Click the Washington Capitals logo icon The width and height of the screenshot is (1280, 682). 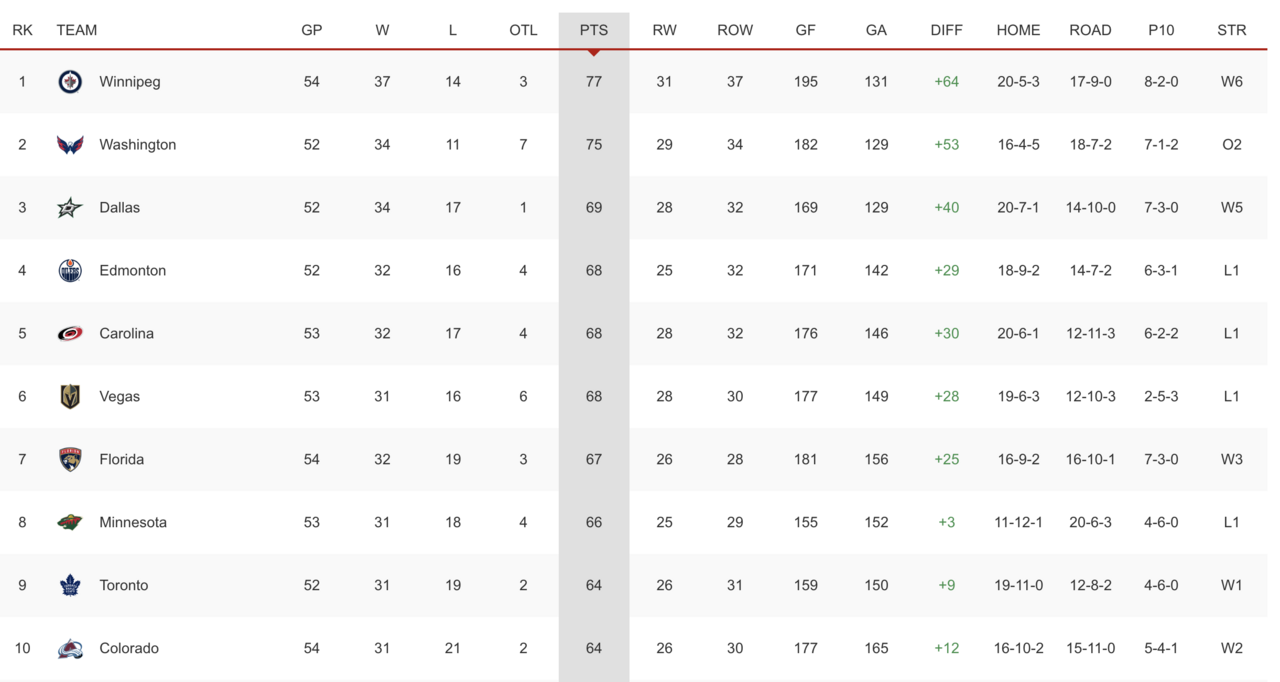(70, 145)
